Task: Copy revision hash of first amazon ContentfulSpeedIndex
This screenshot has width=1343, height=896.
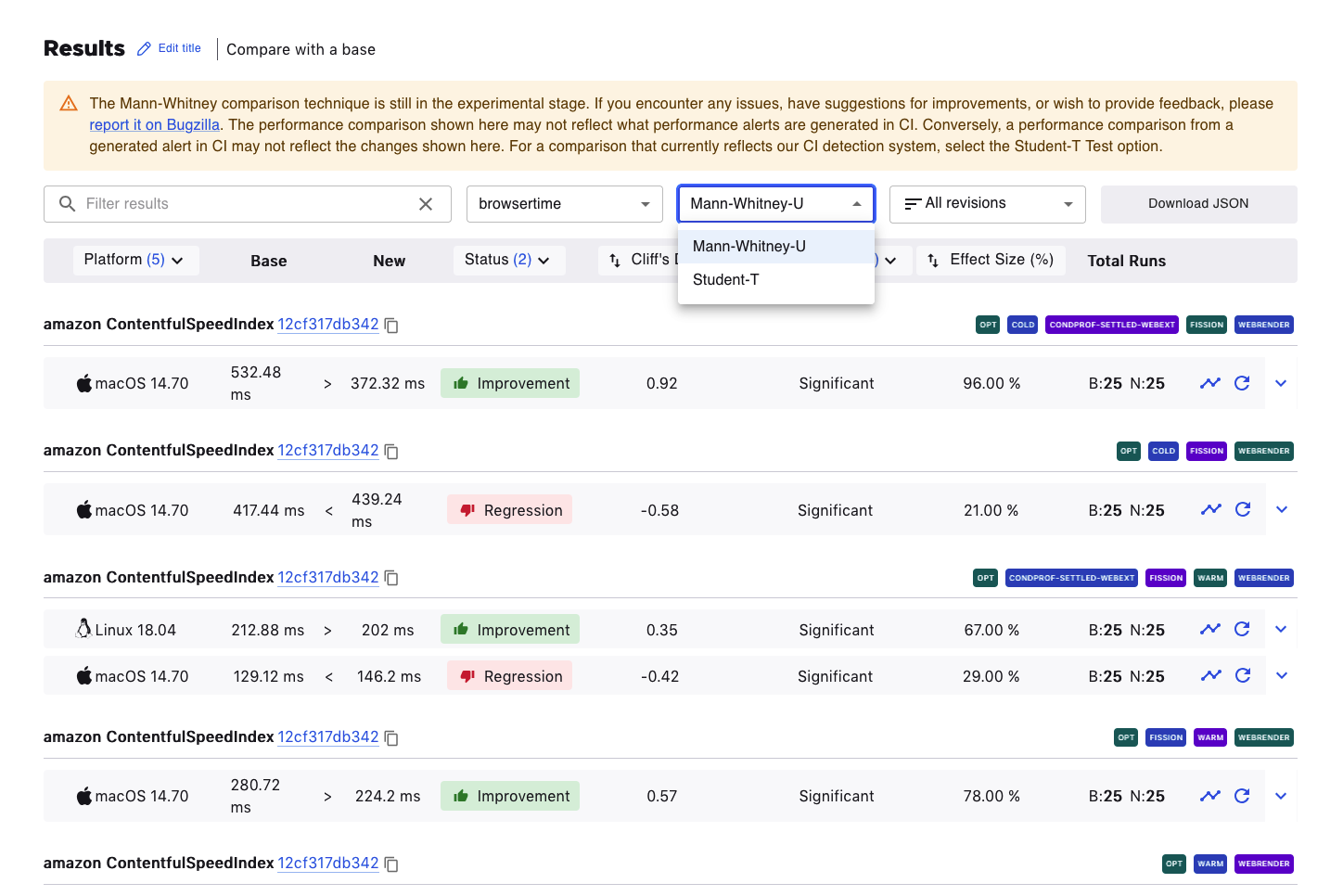Action: (x=391, y=326)
